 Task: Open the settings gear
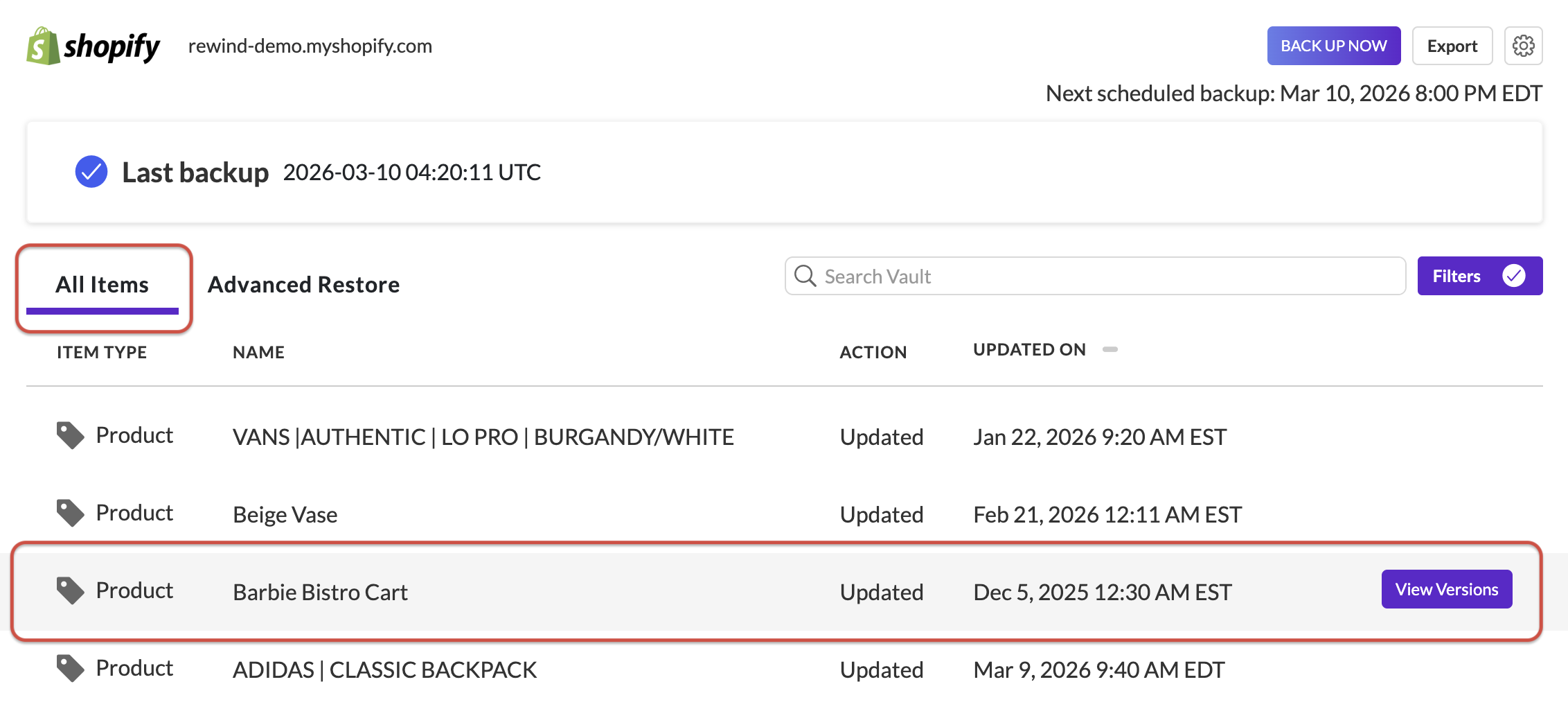1523,45
